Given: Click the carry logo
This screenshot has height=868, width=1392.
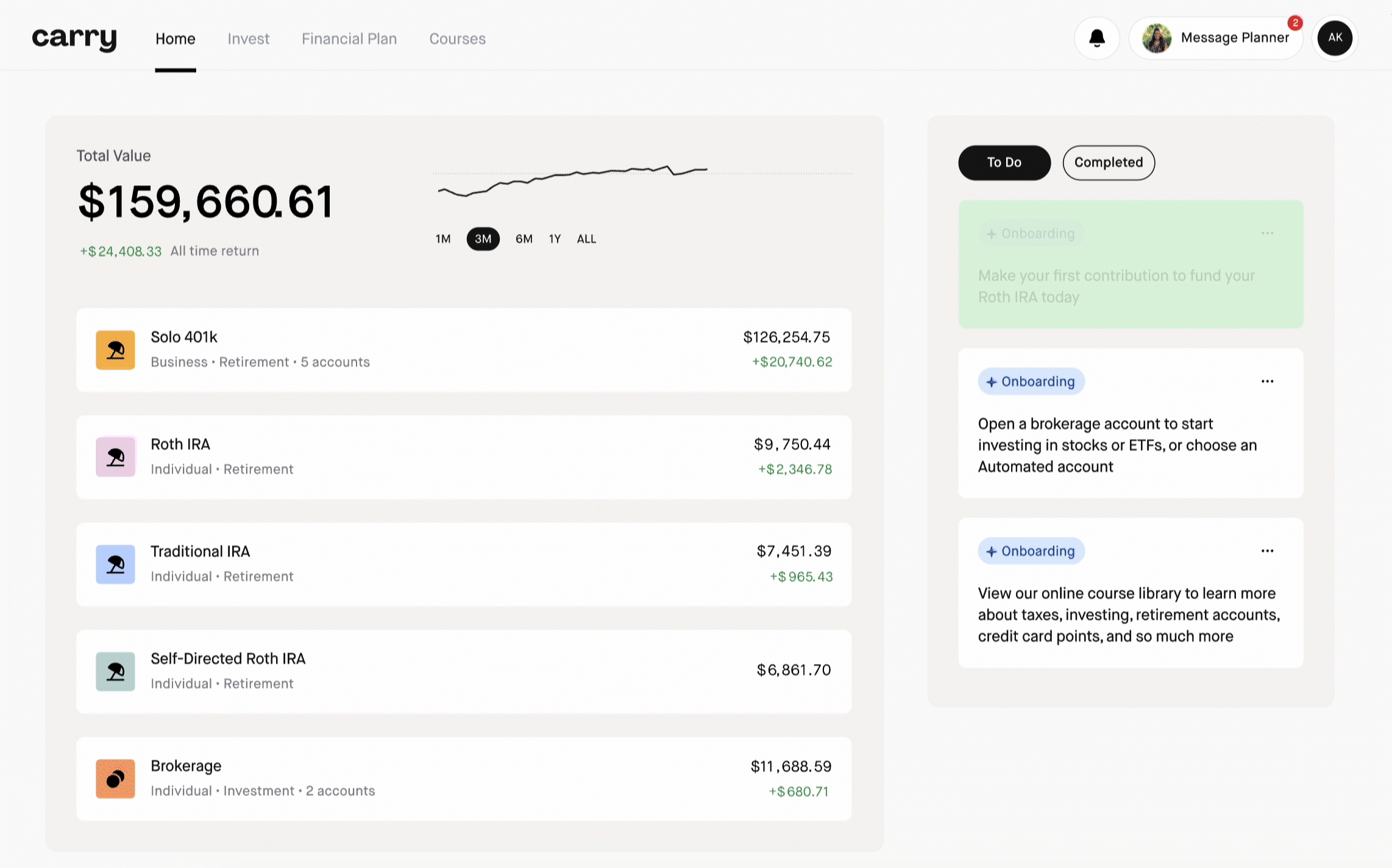Looking at the screenshot, I should 74,38.
